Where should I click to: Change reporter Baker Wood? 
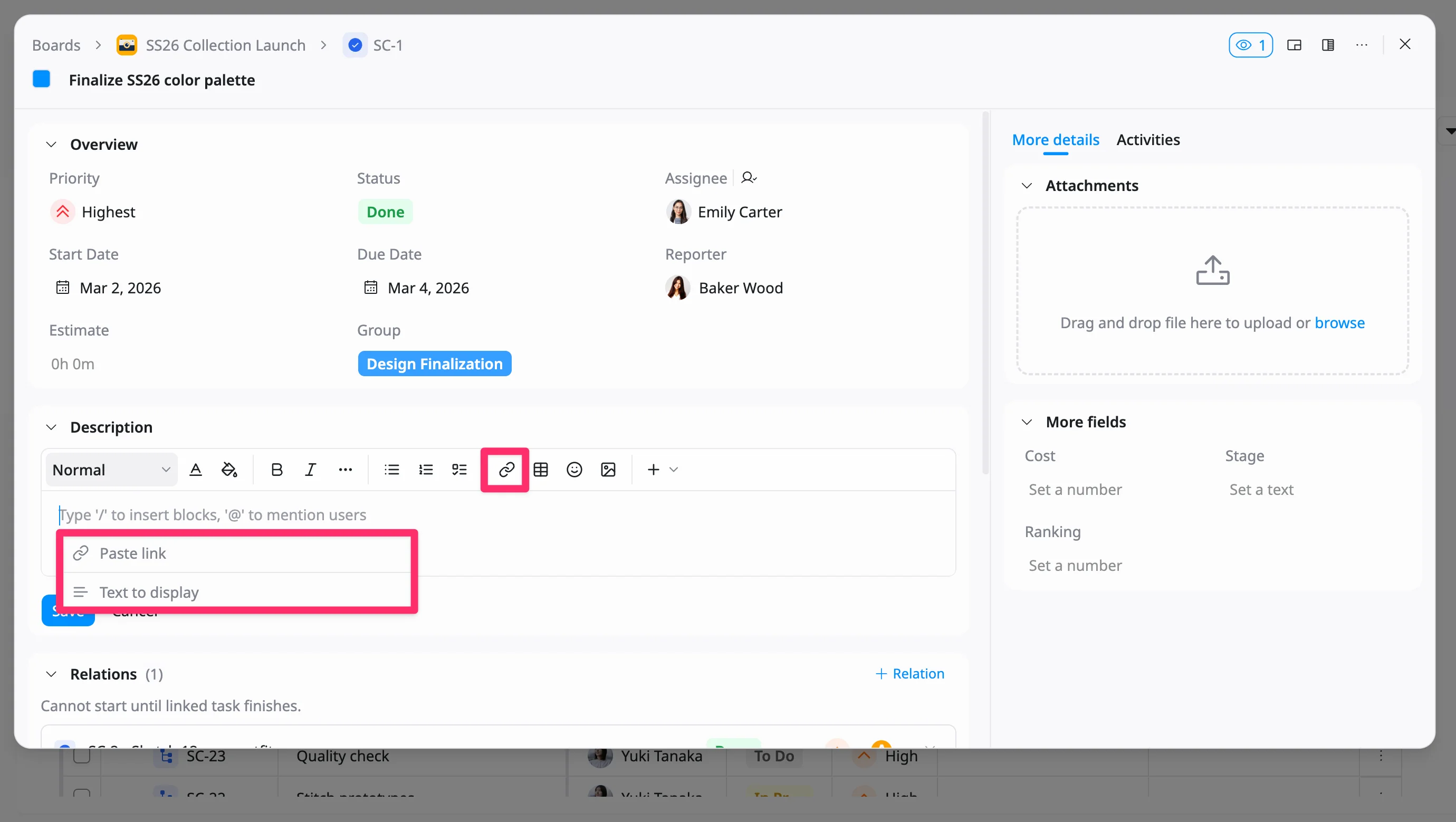(x=724, y=288)
